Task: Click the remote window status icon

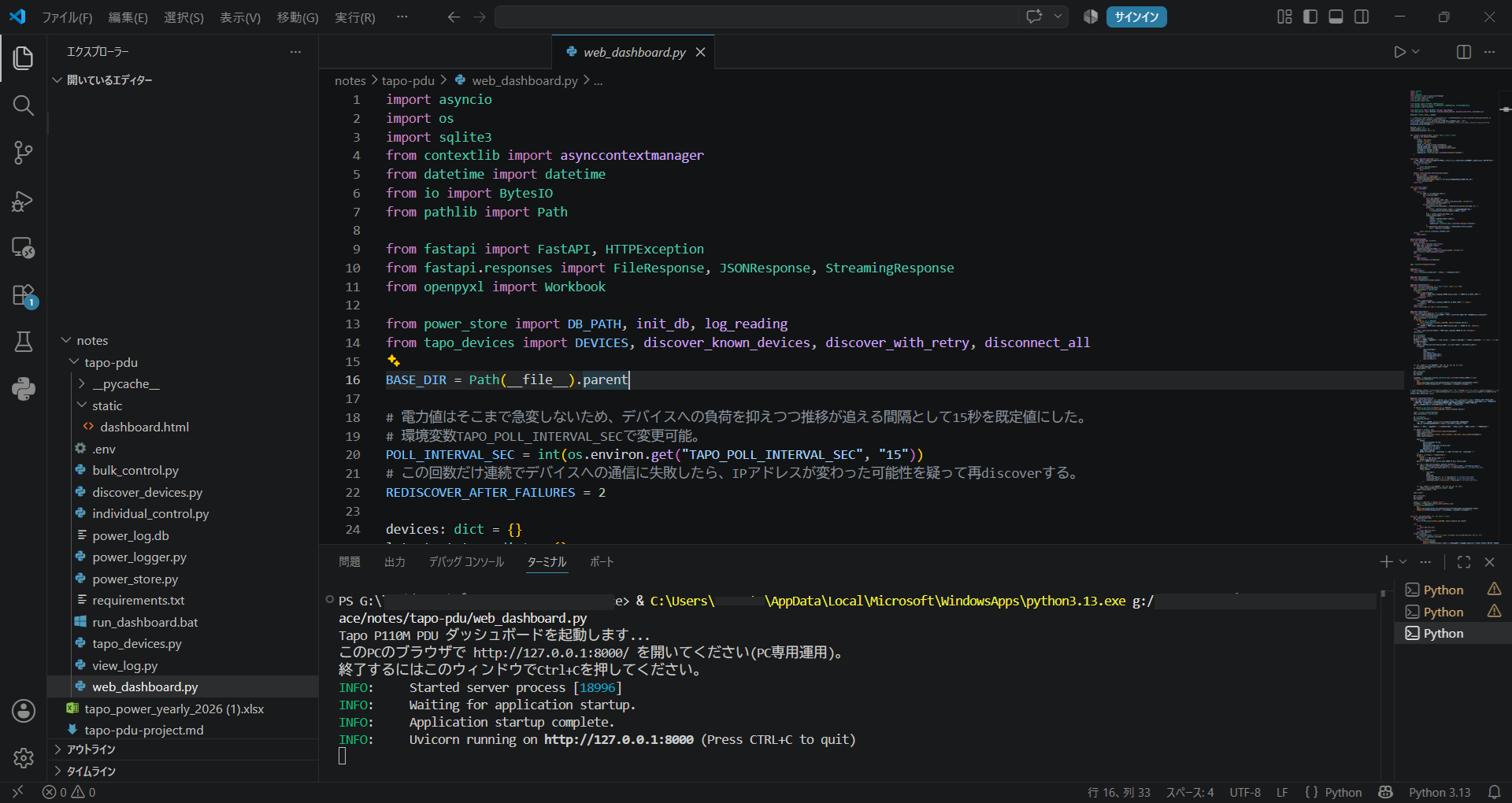Action: point(17,792)
